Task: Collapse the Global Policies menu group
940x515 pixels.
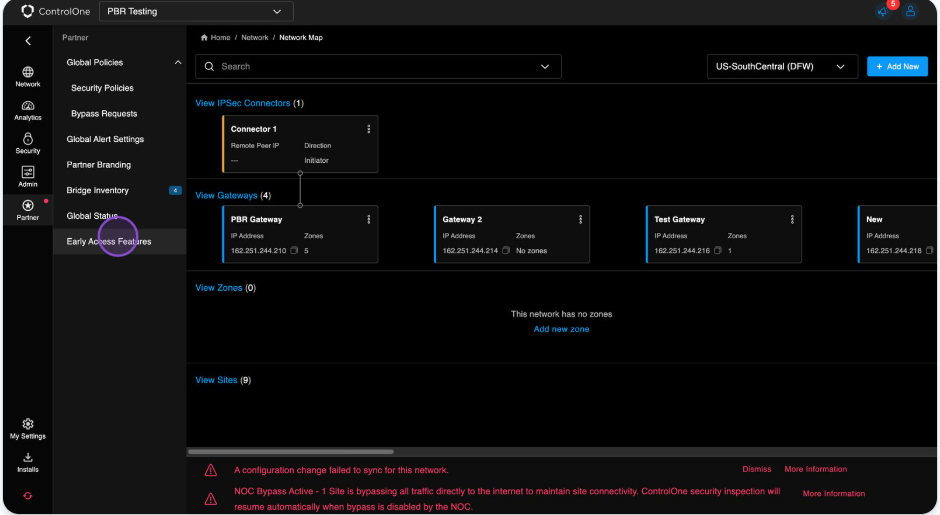Action: pos(178,63)
